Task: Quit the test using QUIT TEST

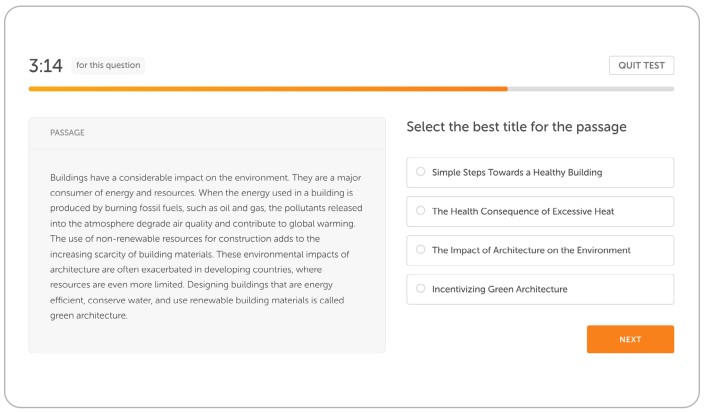Action: 641,65
